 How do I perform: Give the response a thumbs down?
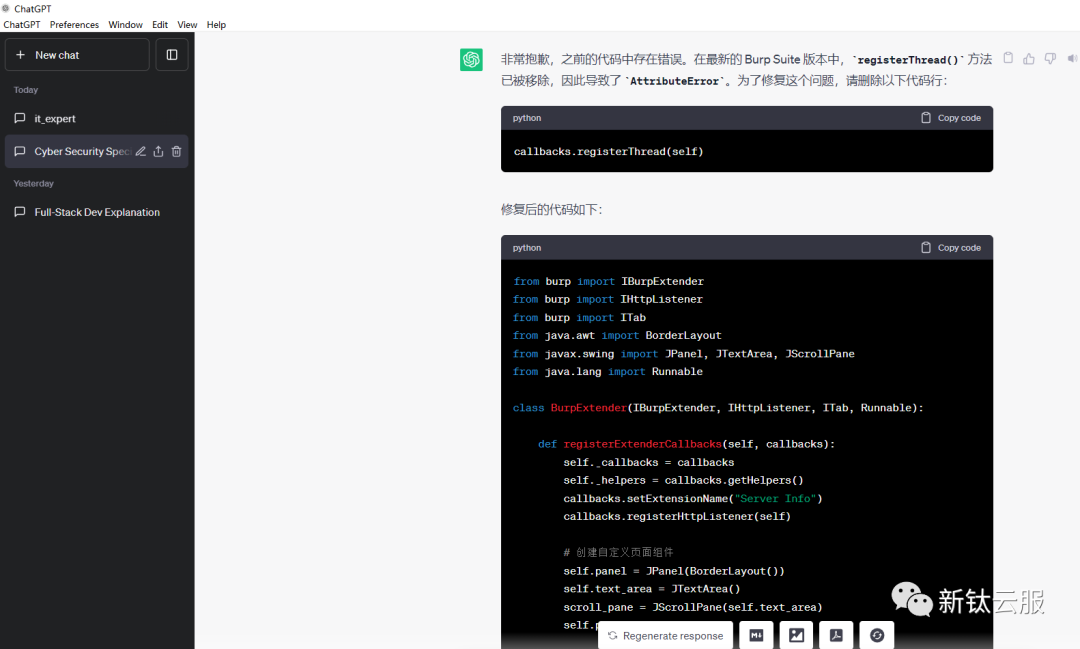(1050, 59)
